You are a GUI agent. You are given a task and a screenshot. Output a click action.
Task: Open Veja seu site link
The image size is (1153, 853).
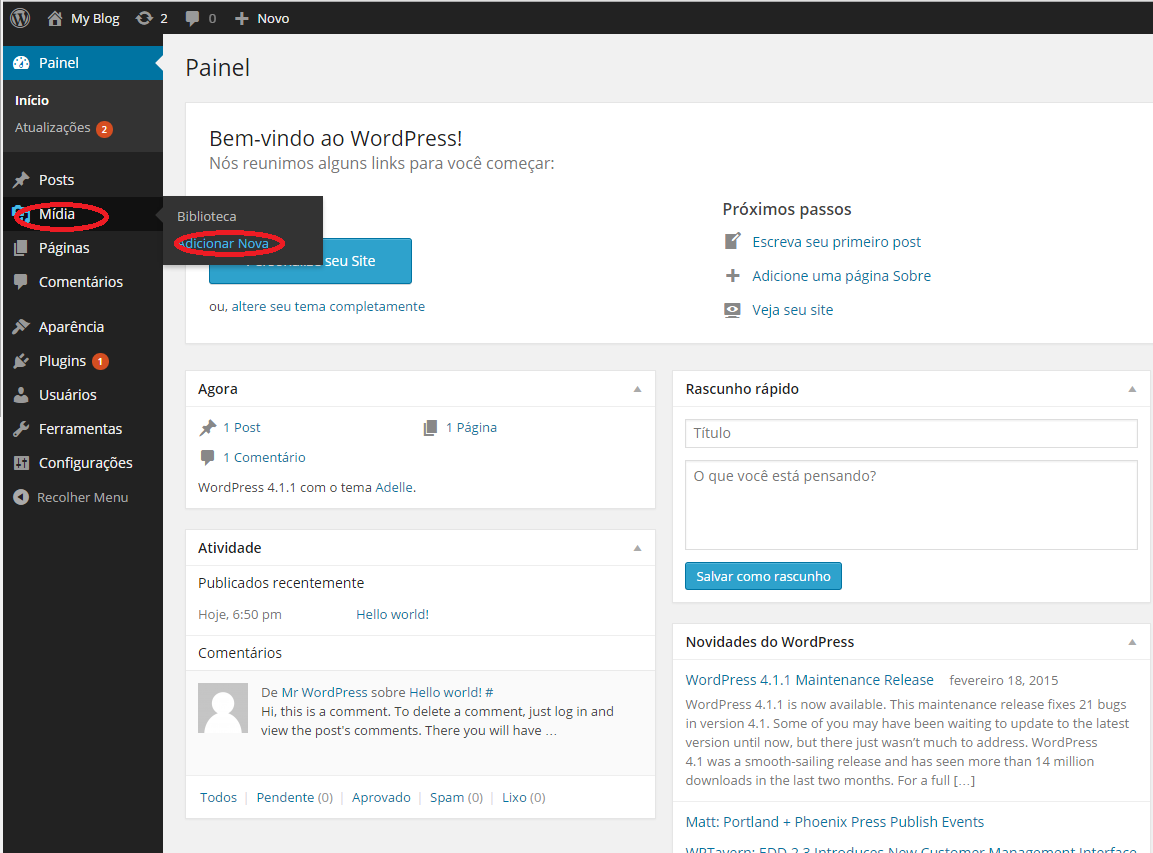point(792,310)
